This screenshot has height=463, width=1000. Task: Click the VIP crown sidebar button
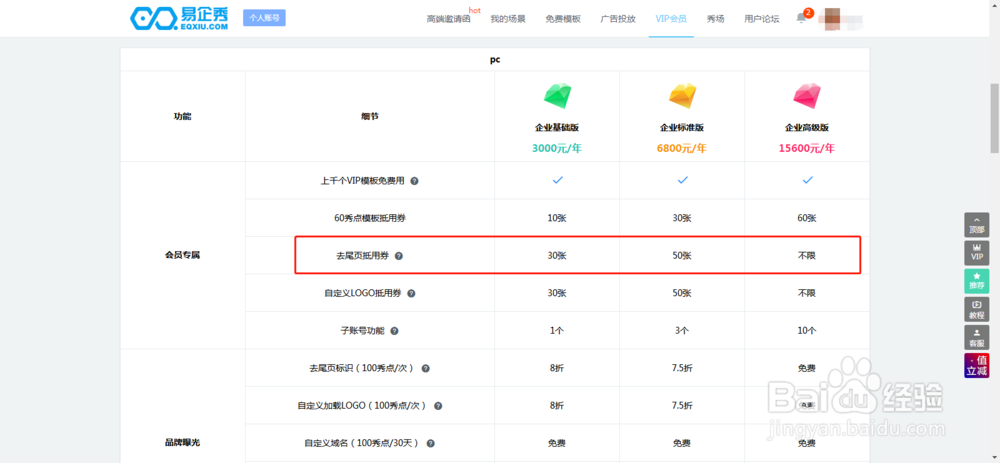pyautogui.click(x=976, y=253)
